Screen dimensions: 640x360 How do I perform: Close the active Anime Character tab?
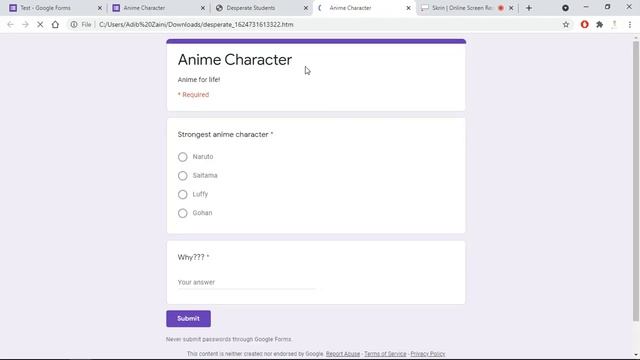click(x=408, y=8)
